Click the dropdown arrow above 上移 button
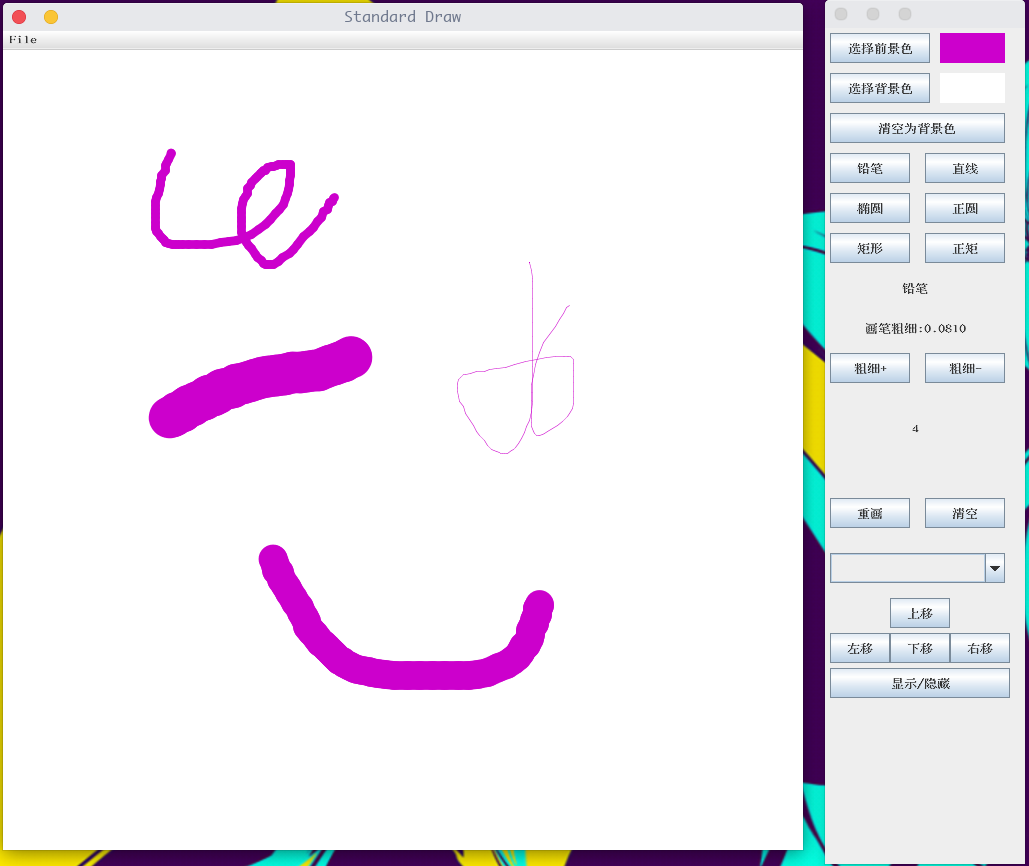The image size is (1029, 866). [x=994, y=567]
